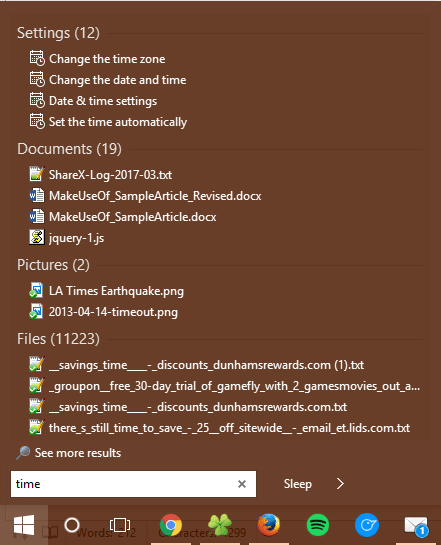Click image icon of 2013-04-14-timeout.png
This screenshot has width=441, height=545.
point(36,311)
